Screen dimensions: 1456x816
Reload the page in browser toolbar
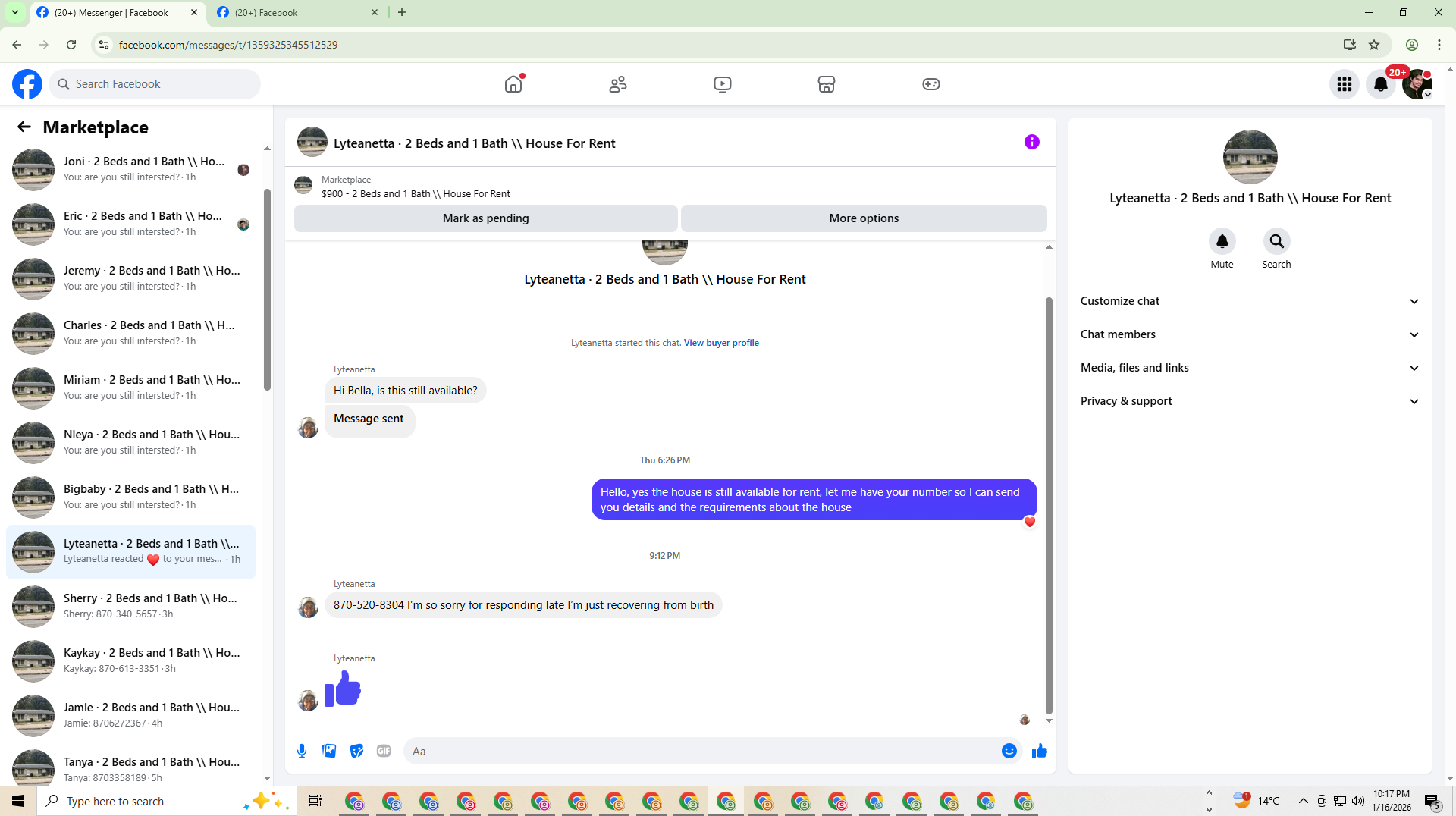(71, 45)
